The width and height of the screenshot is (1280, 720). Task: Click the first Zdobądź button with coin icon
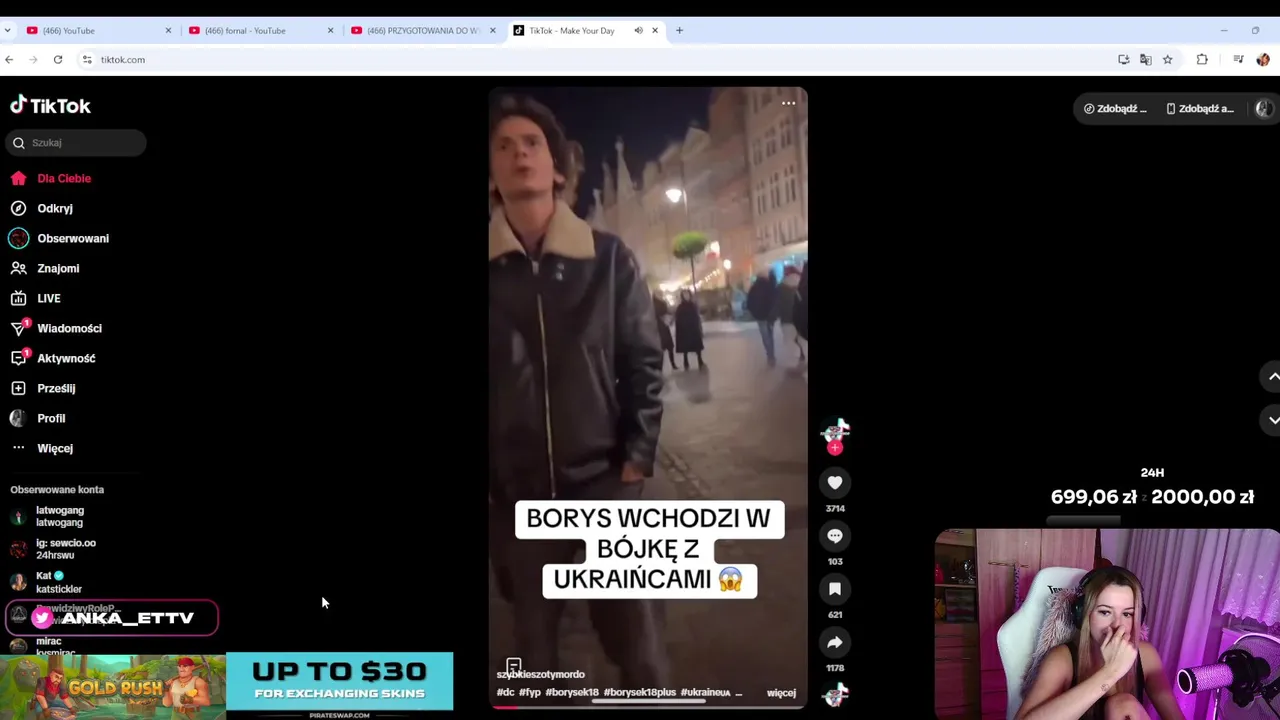point(1115,109)
